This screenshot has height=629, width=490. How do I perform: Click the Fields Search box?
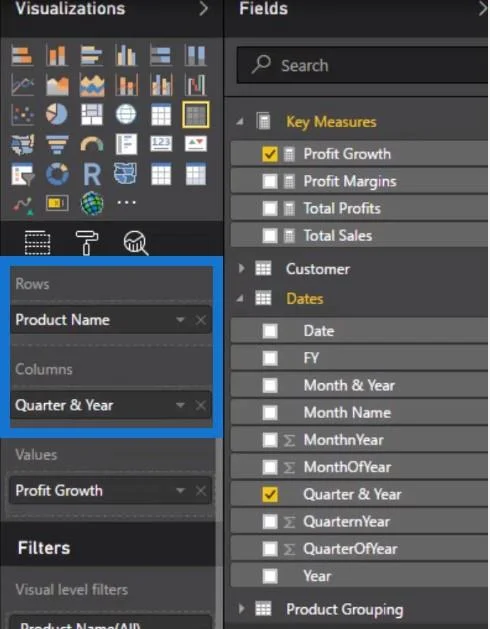(362, 65)
